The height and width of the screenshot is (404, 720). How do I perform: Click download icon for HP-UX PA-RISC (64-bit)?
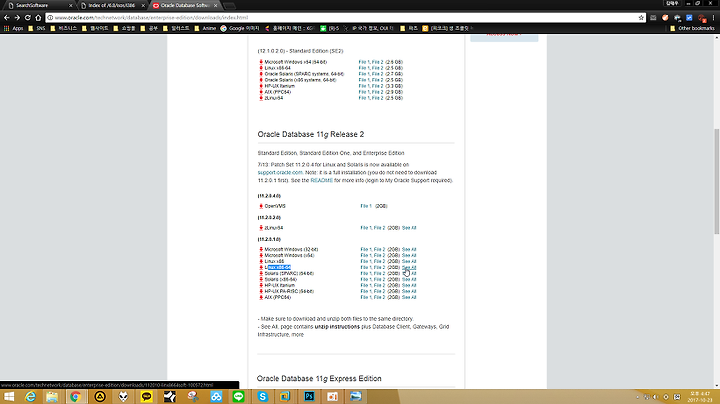[x=261, y=291]
